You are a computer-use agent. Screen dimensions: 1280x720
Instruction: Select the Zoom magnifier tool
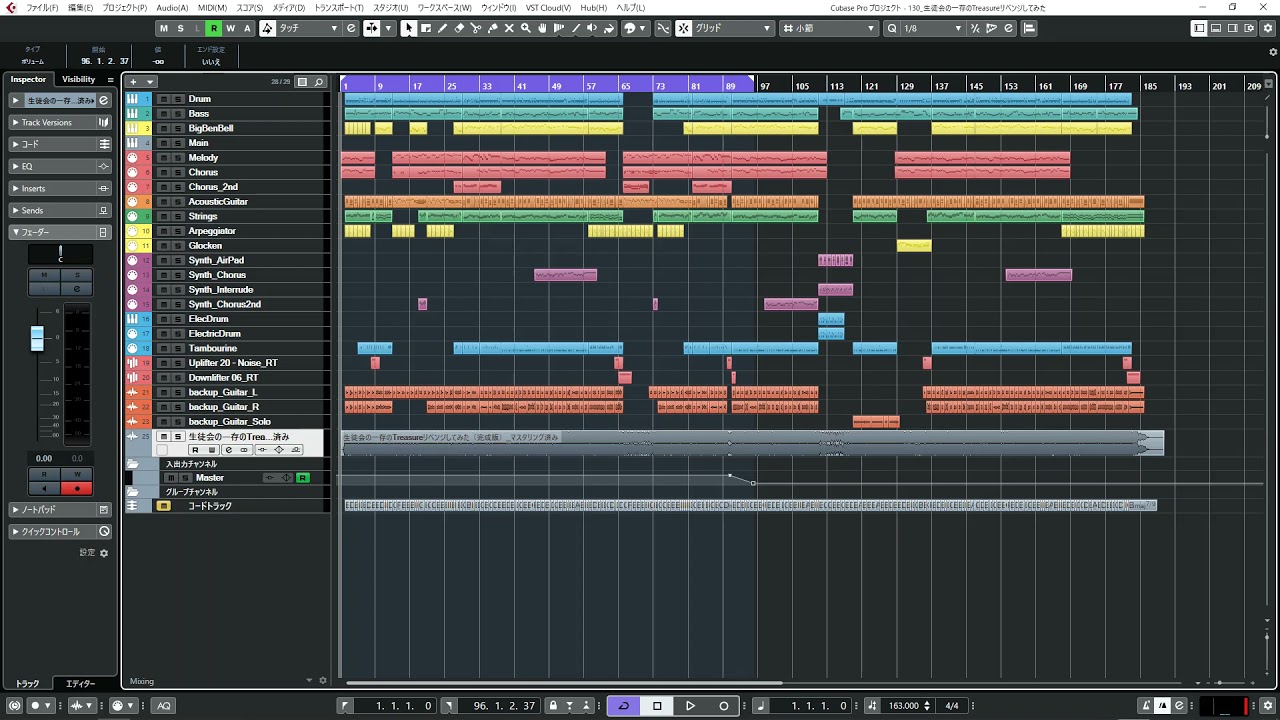tap(526, 28)
